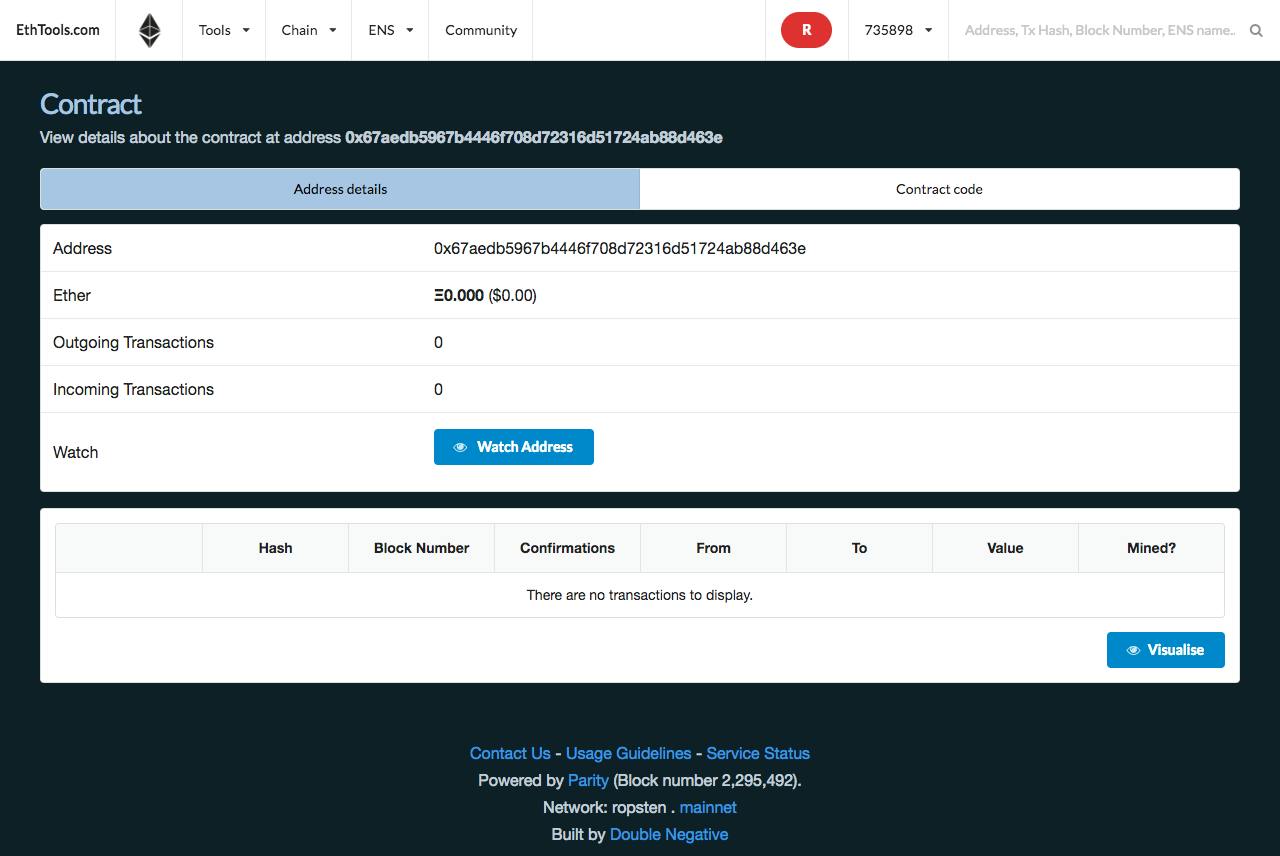Open the Tools dropdown menu
This screenshot has height=856, width=1280.
tap(224, 30)
